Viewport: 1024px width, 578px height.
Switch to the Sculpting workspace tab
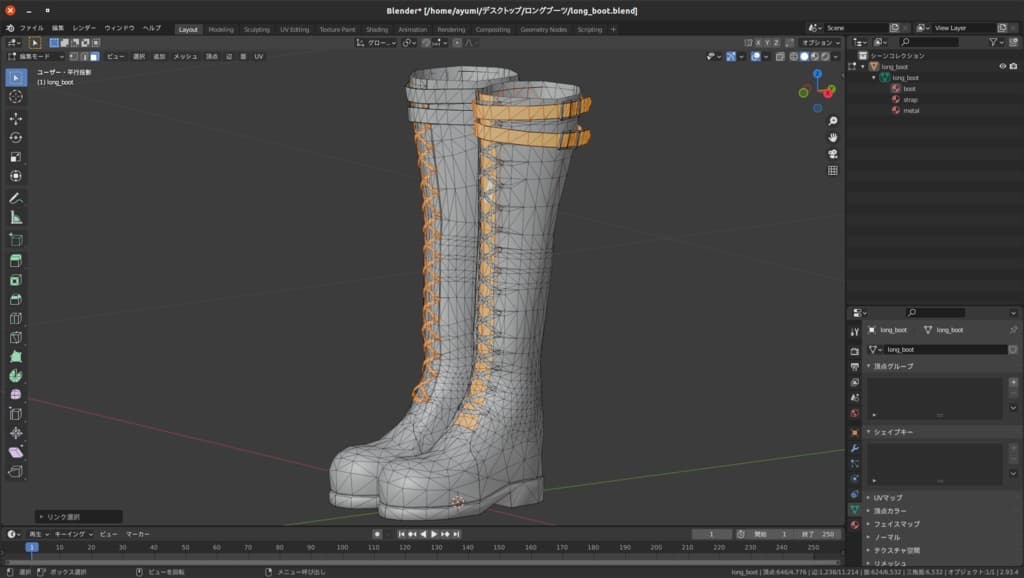[x=256, y=30]
